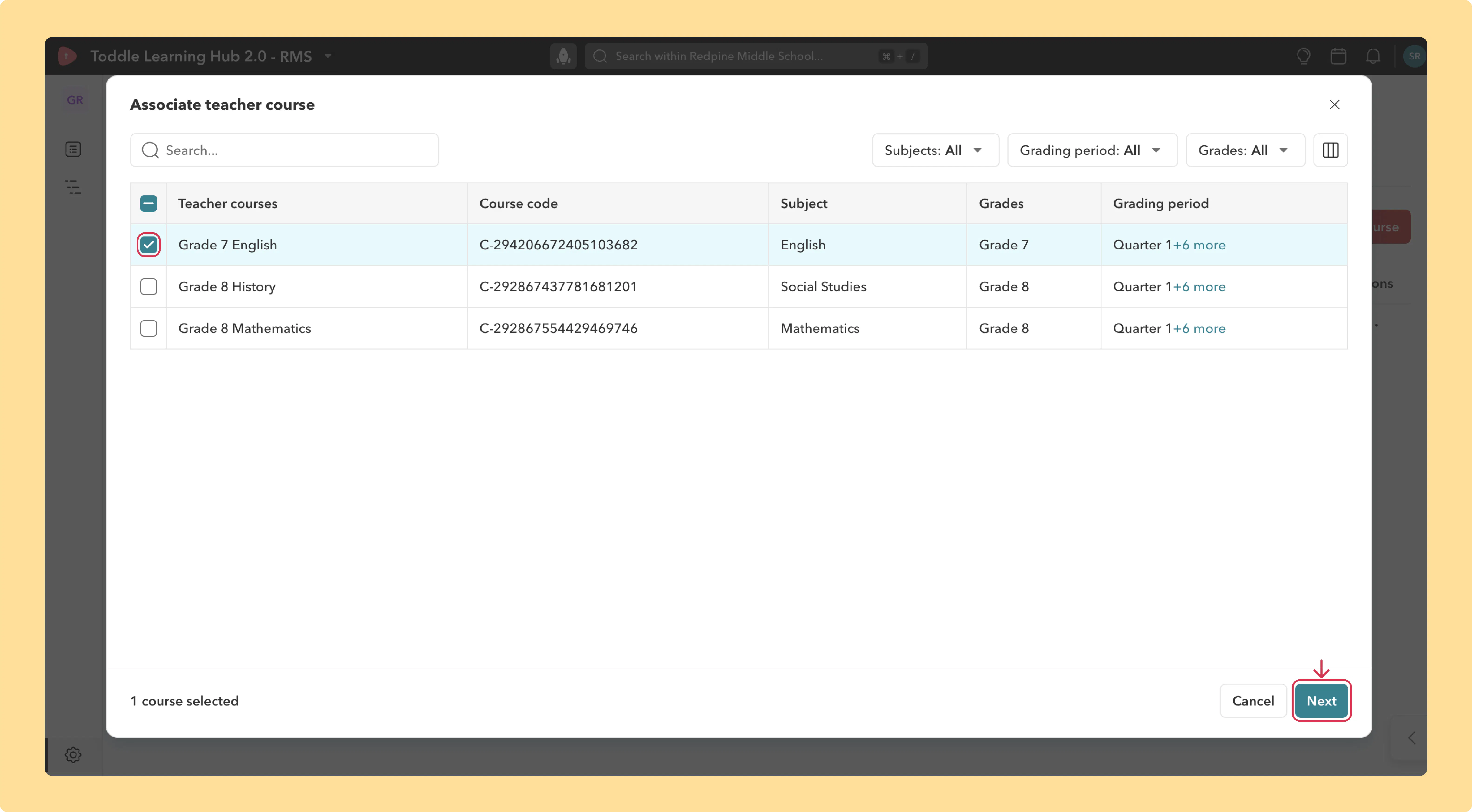1472x812 pixels.
Task: Select the Grade 8 History course name
Action: [x=227, y=287]
